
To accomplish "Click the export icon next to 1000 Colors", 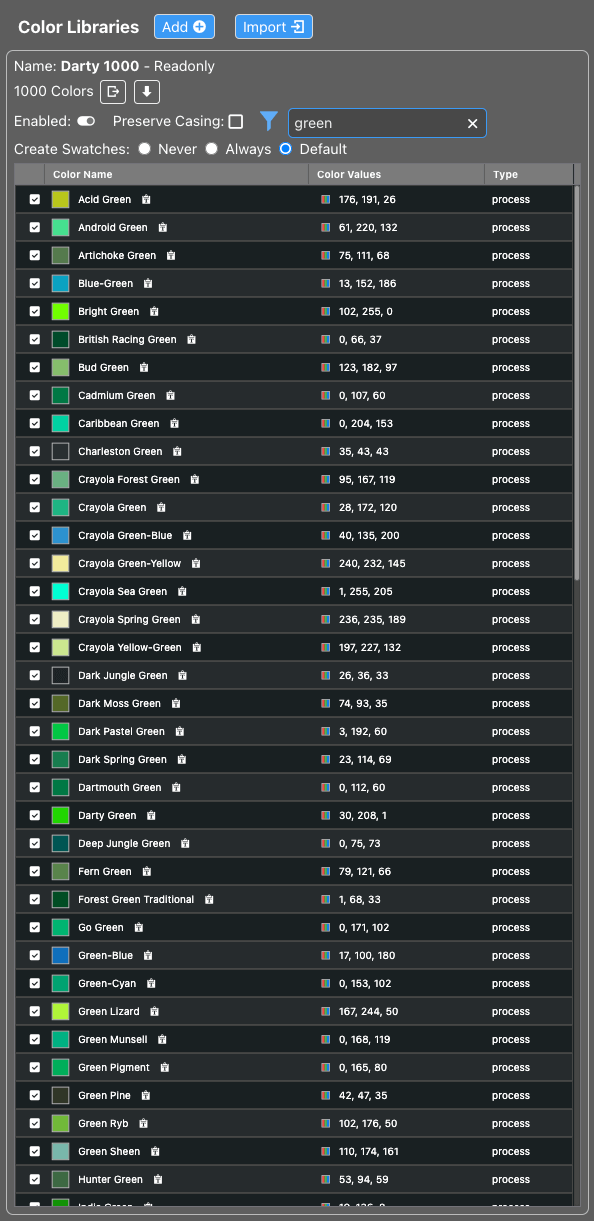I will pos(112,92).
